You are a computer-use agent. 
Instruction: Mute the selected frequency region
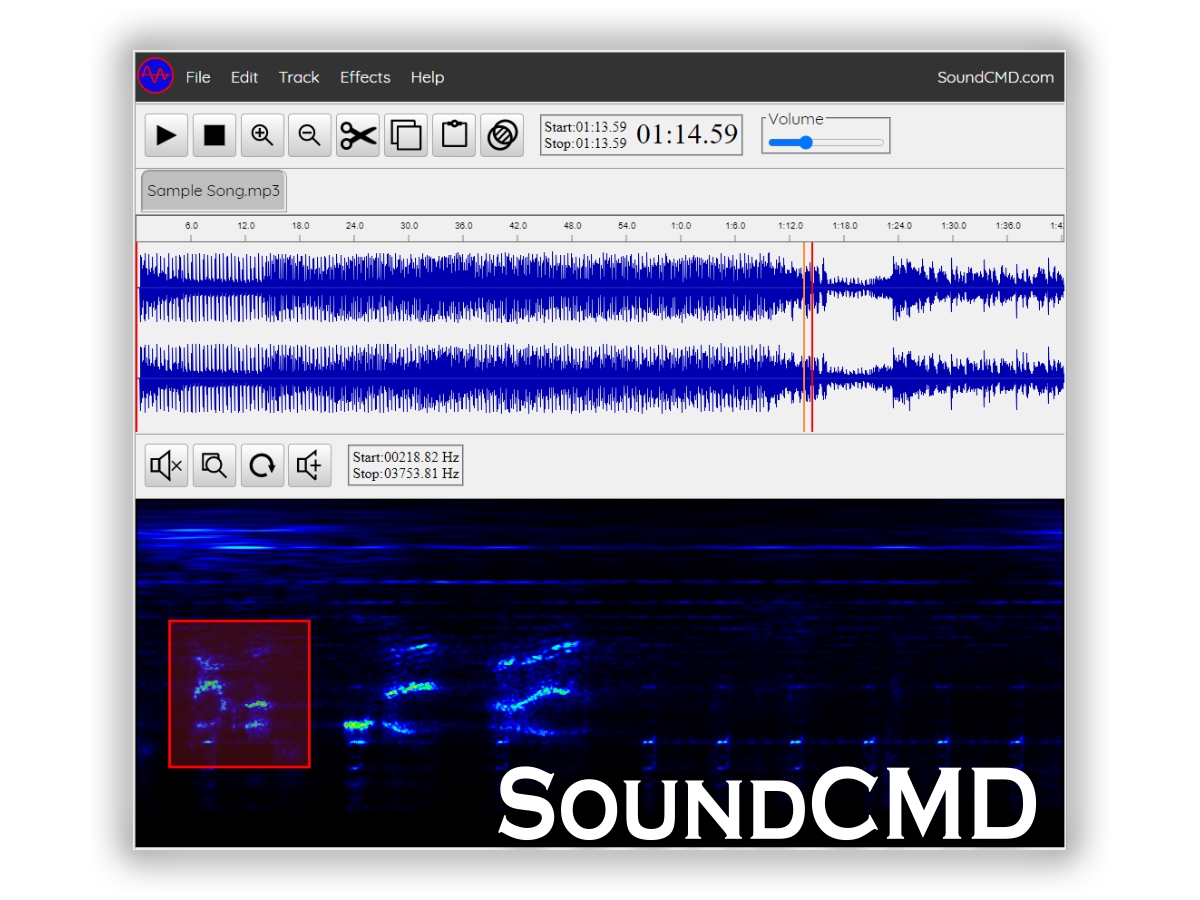(166, 465)
